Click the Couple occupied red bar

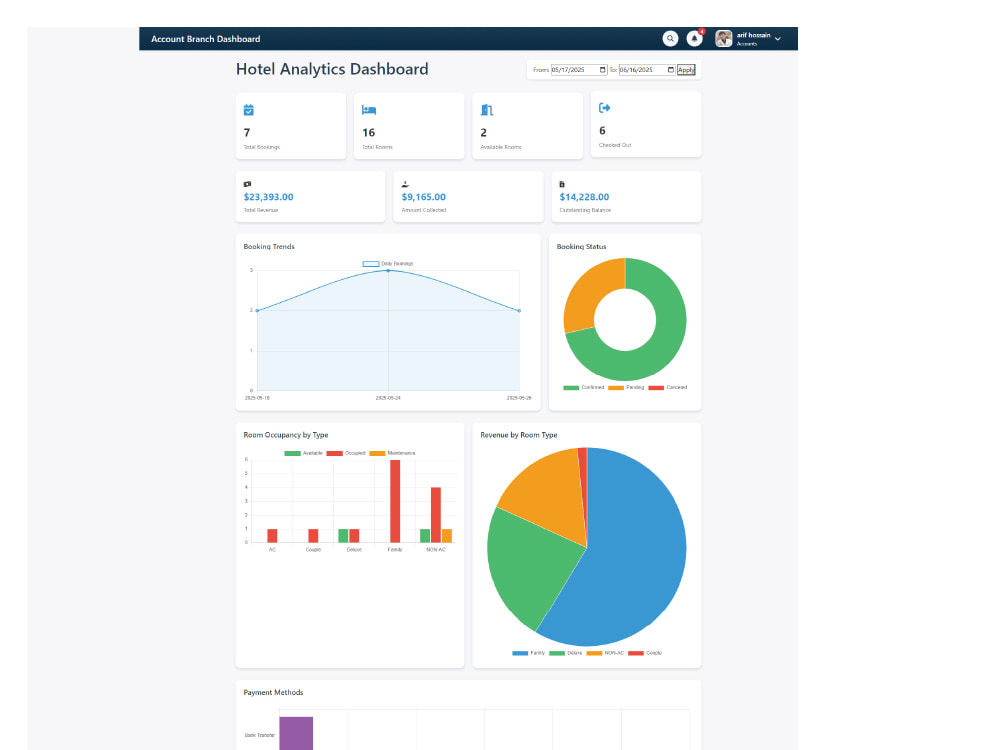pos(313,536)
